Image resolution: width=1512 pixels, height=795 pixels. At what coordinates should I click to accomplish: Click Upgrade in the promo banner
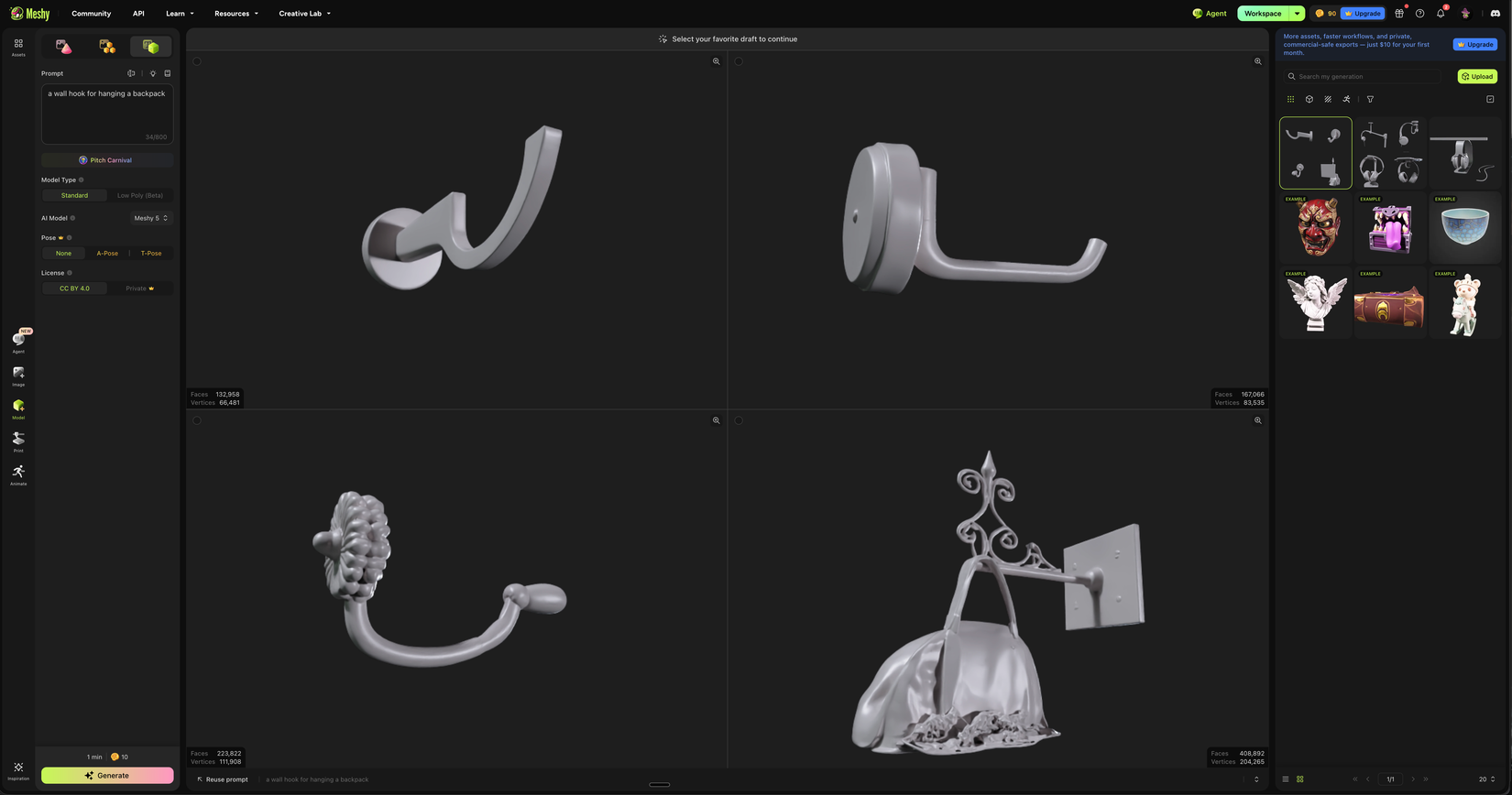[1475, 44]
